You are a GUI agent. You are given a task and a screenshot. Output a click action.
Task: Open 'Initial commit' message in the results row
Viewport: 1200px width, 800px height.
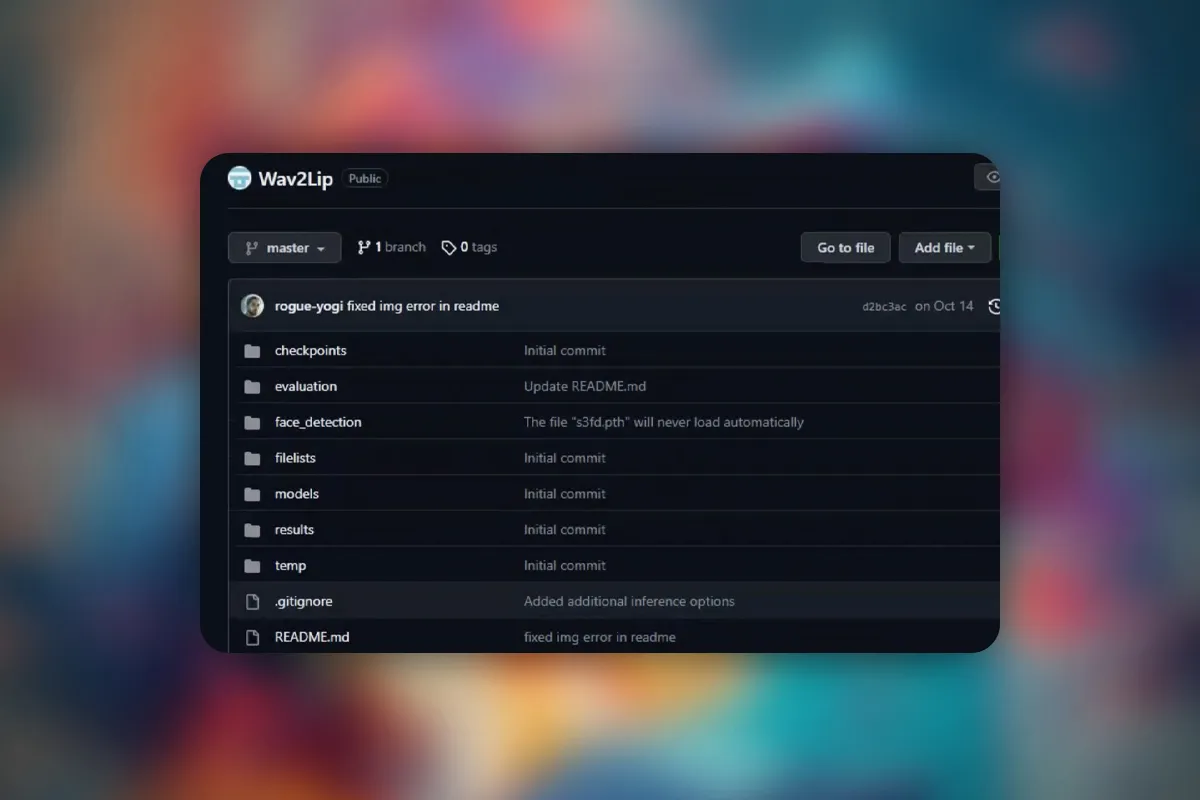[565, 530]
